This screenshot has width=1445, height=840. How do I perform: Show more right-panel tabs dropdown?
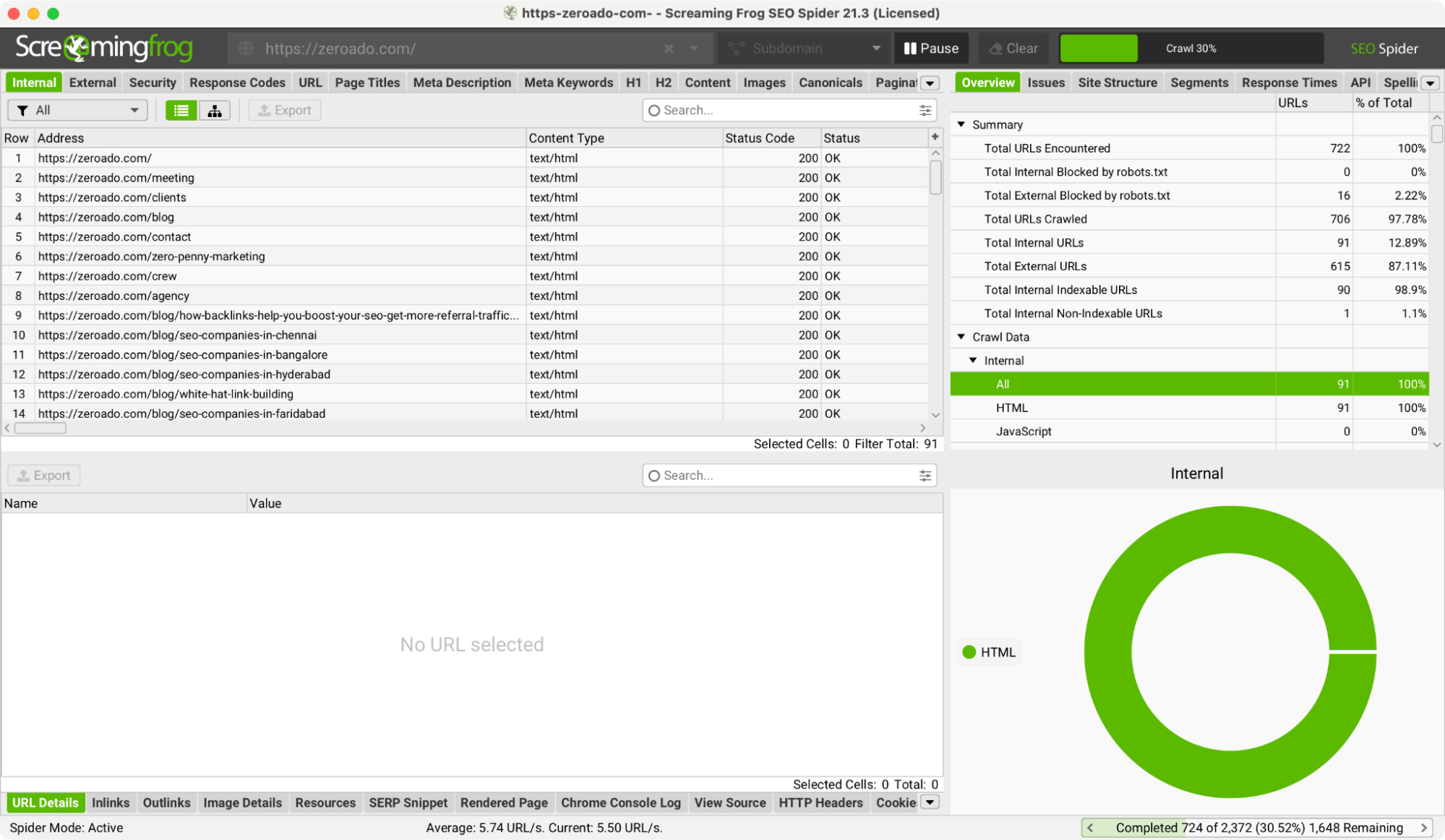(1430, 82)
